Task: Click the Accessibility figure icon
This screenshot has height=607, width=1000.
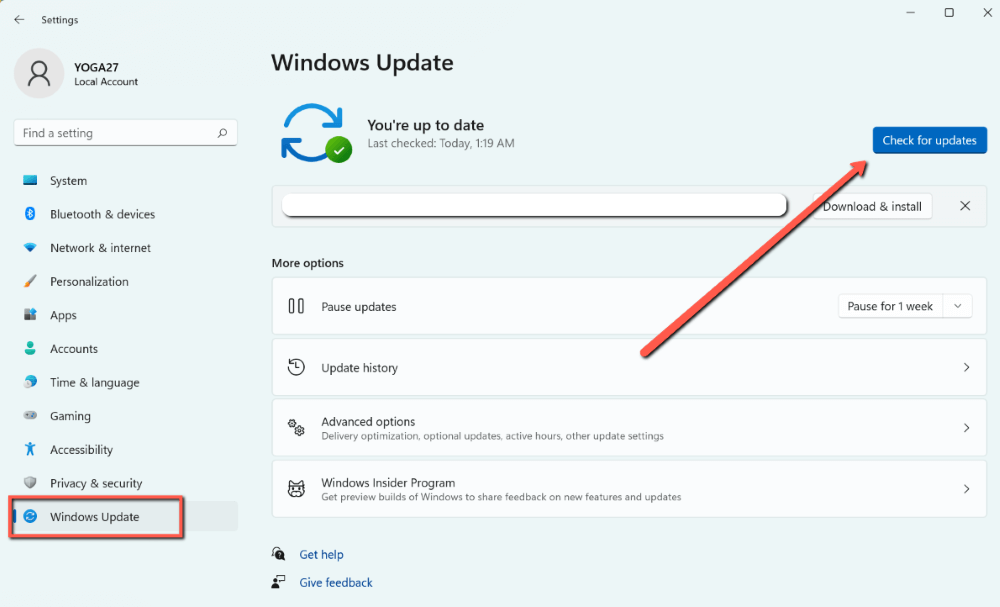Action: tap(30, 449)
